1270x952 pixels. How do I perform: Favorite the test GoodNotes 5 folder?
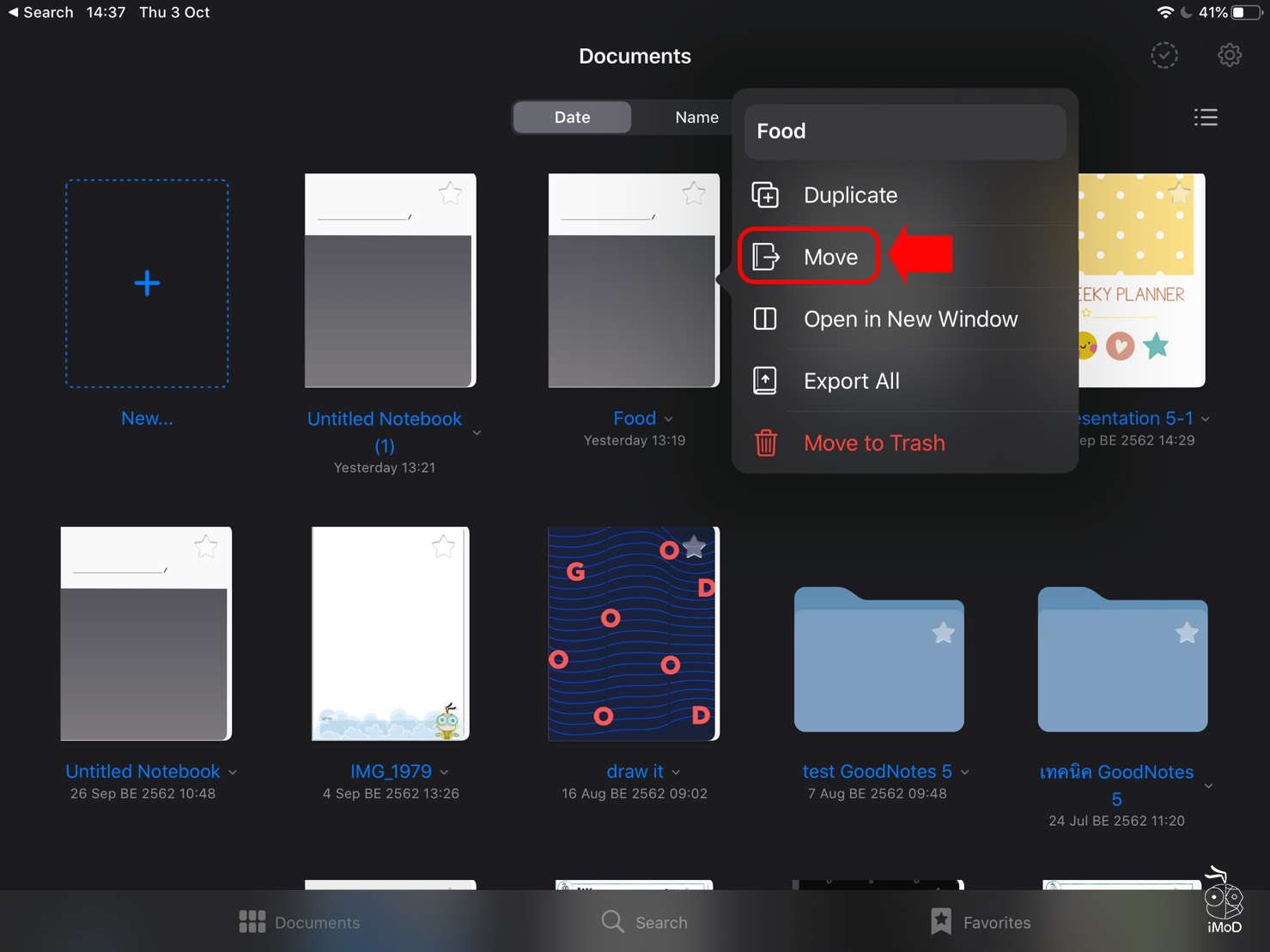pos(944,633)
